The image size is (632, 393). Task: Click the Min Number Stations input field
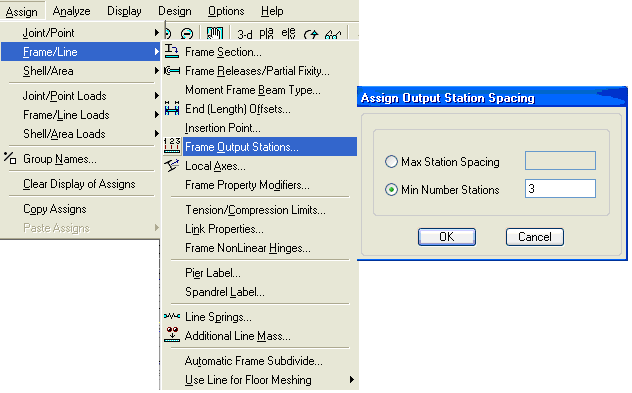tap(560, 189)
